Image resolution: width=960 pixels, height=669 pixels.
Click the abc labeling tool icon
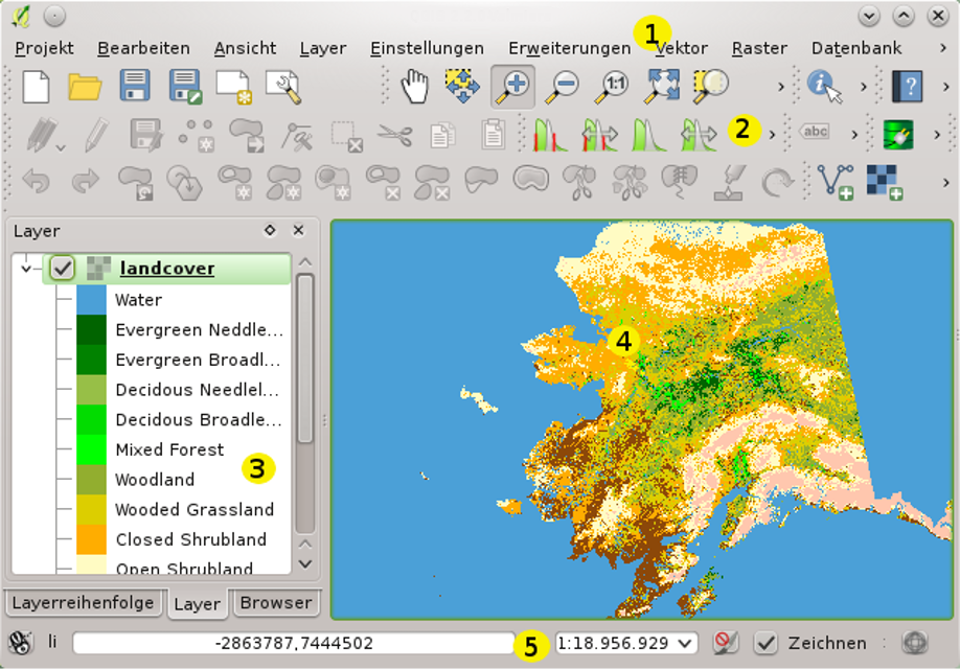click(x=815, y=131)
